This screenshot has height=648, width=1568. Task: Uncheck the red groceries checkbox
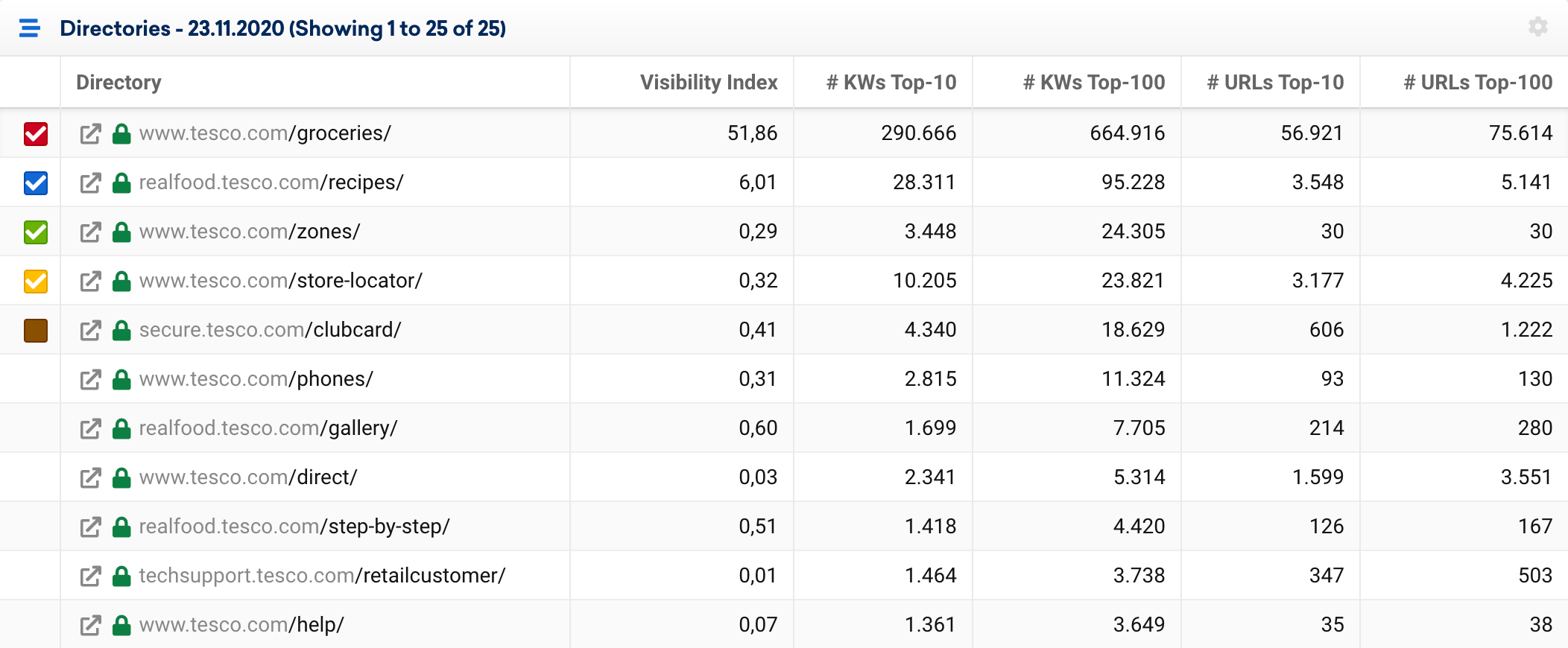click(x=36, y=134)
